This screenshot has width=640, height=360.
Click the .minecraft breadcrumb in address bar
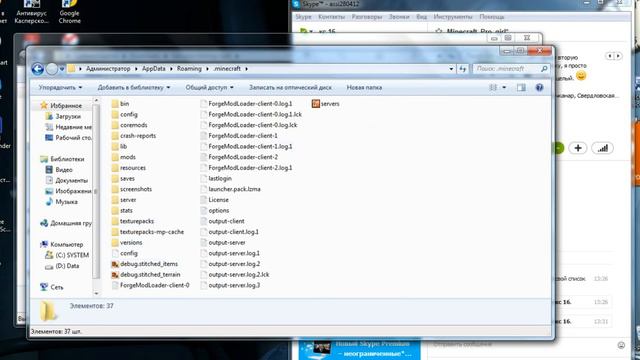pyautogui.click(x=227, y=69)
